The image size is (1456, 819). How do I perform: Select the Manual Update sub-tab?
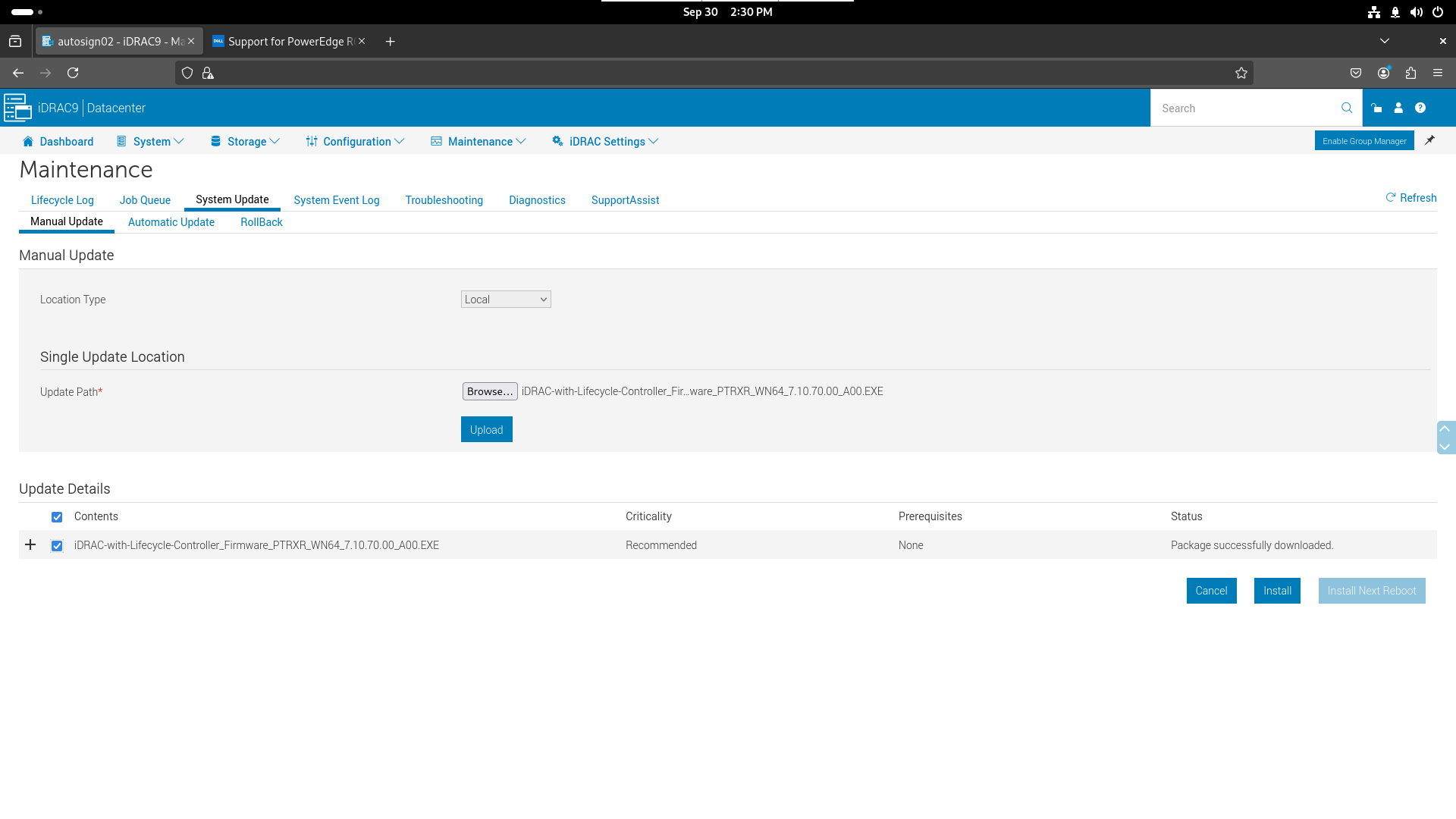pos(67,221)
